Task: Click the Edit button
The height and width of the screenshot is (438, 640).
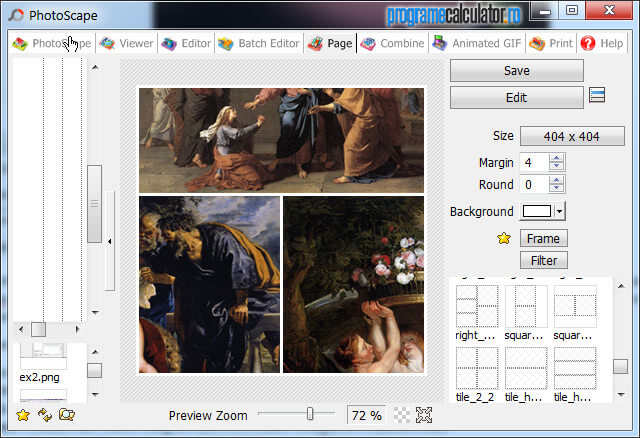Action: coord(517,98)
